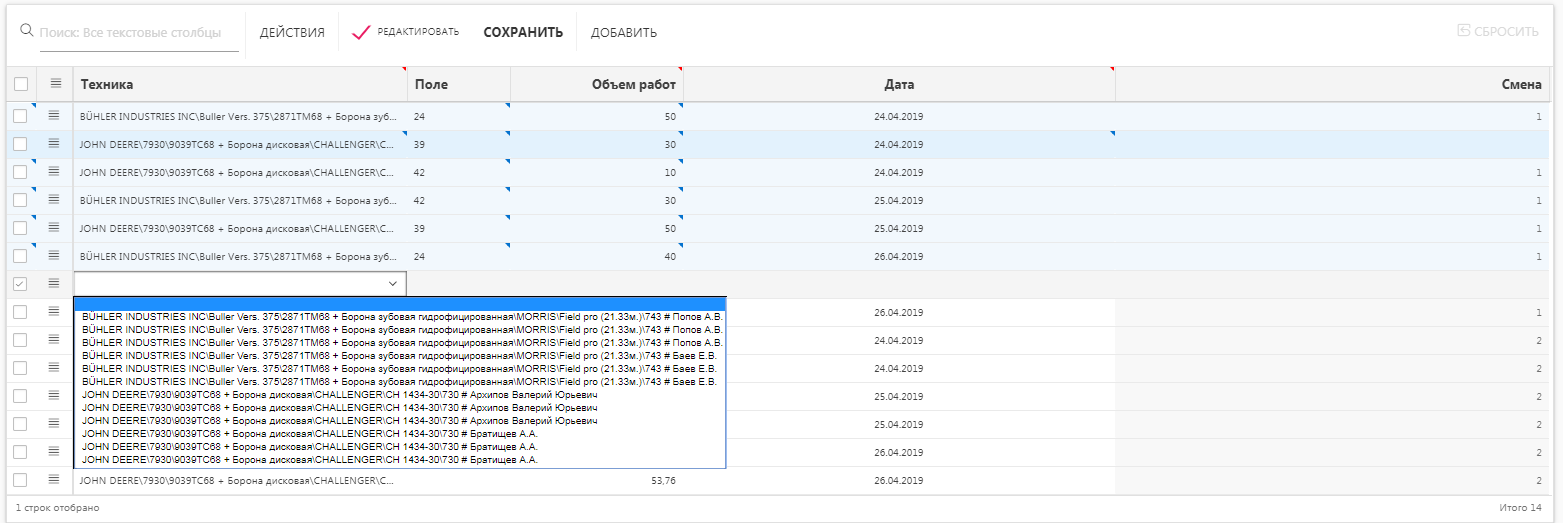This screenshot has width=1563, height=523.
Task: Toggle the РЕДАКТИРОВАТЬ edit mode
Action: [x=406, y=32]
